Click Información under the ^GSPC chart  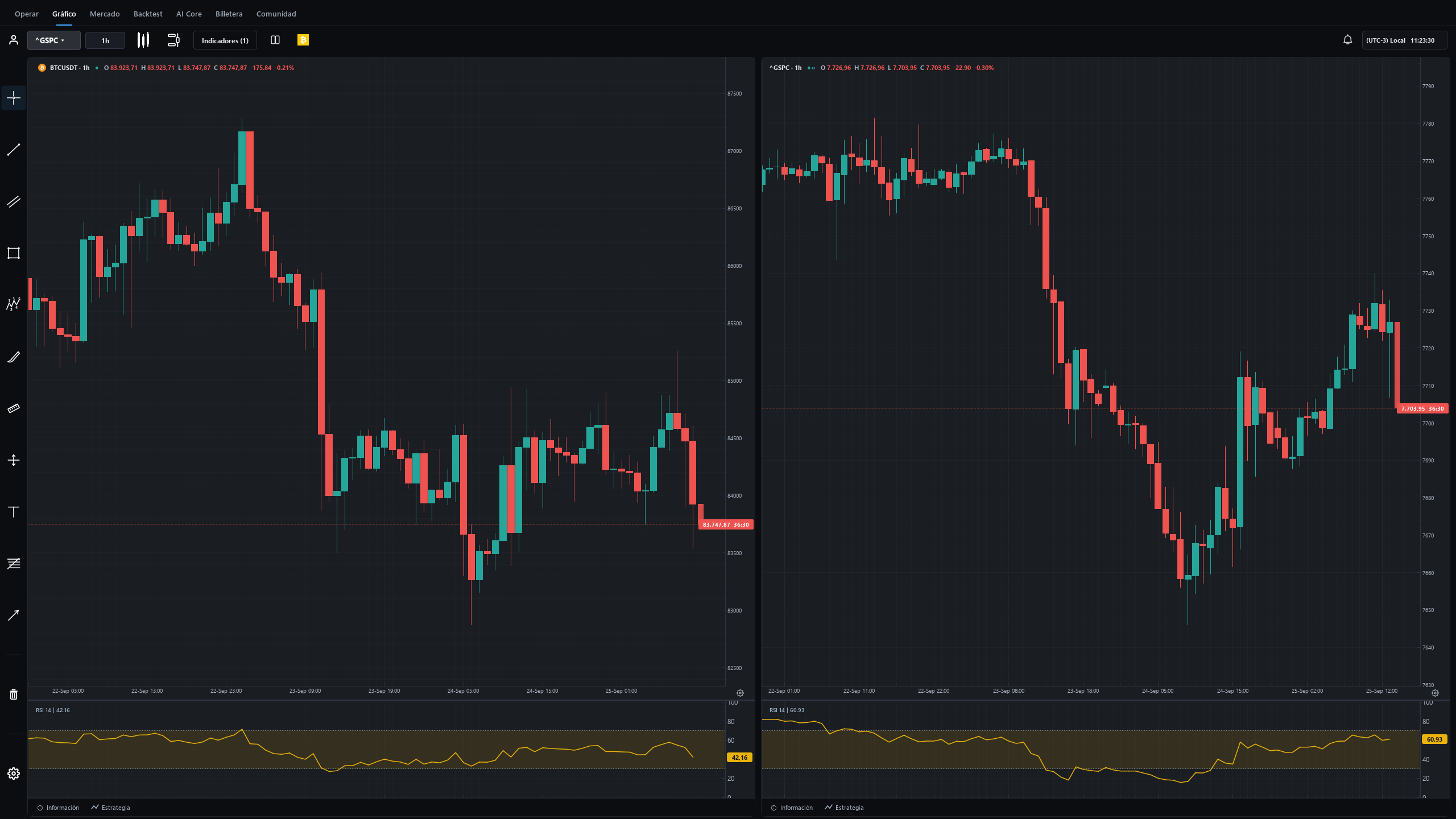(792, 808)
